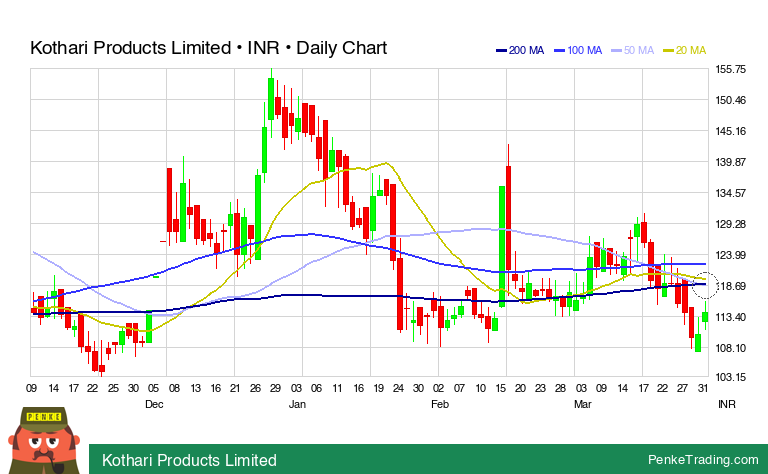Select the 150.46 price axis label
Screen dimensions: 768x474
tap(731, 100)
